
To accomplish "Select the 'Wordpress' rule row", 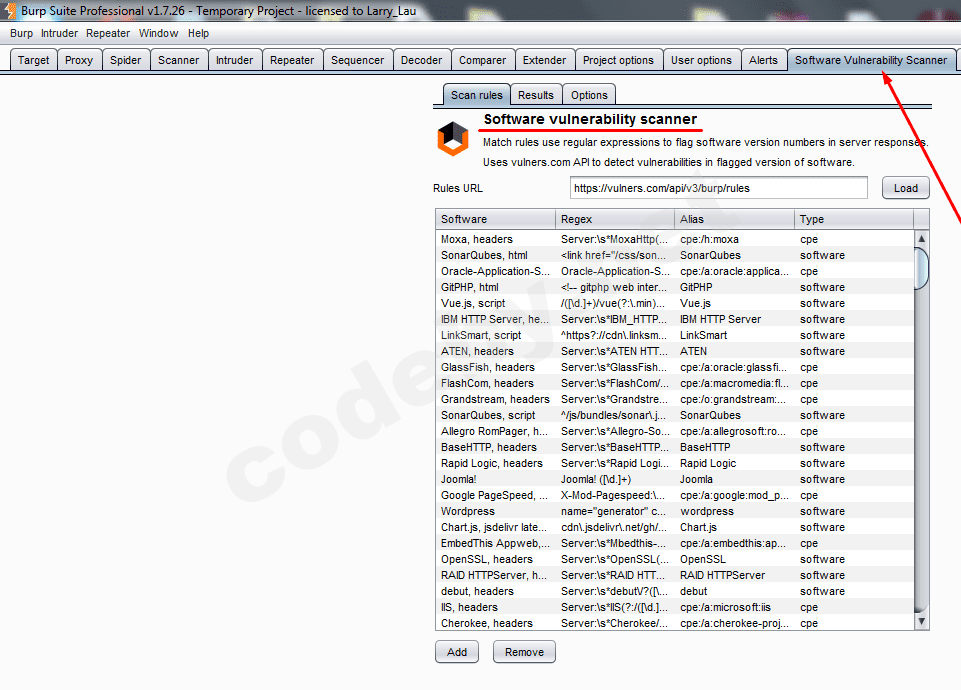I will click(674, 511).
